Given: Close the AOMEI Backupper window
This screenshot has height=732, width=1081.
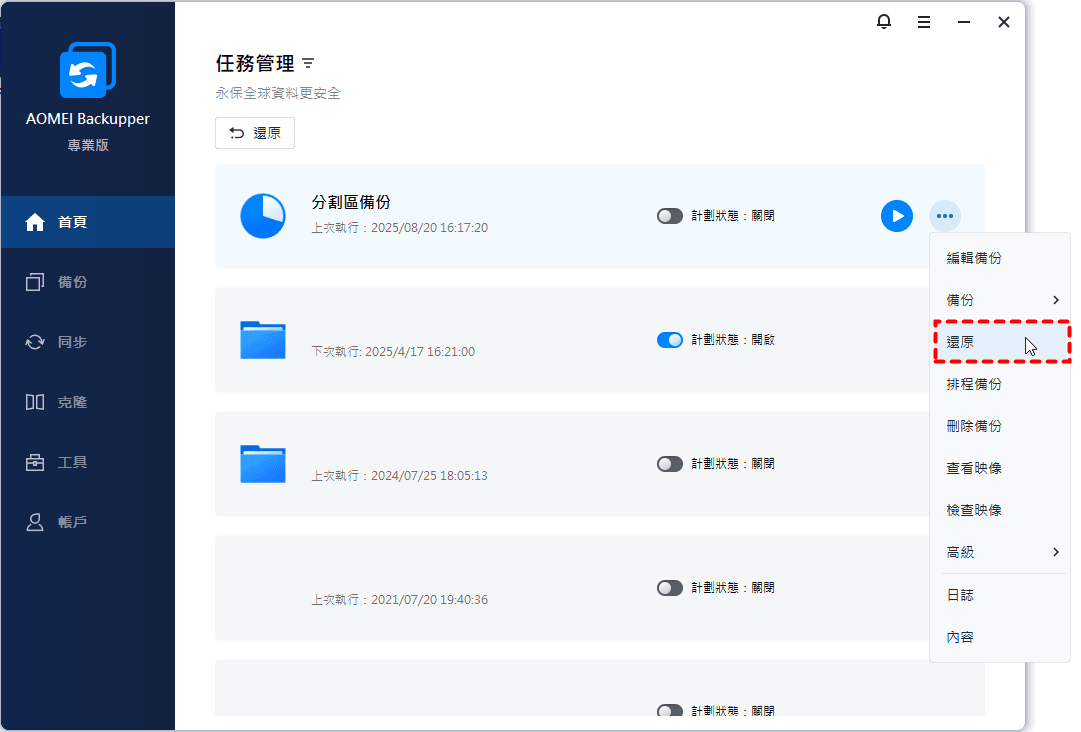Looking at the screenshot, I should [x=1004, y=22].
